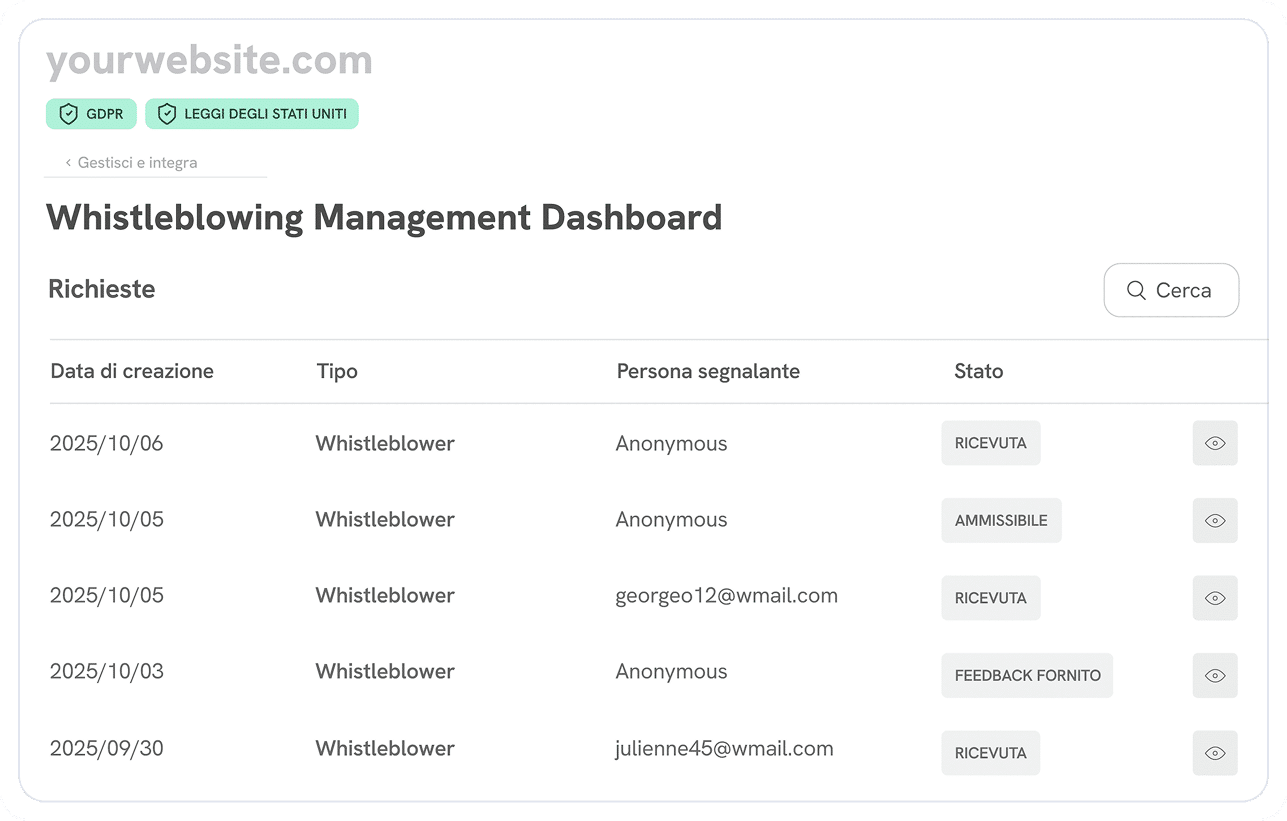Click the AMMISSIBILE status tag
The image size is (1287, 821).
(1001, 520)
